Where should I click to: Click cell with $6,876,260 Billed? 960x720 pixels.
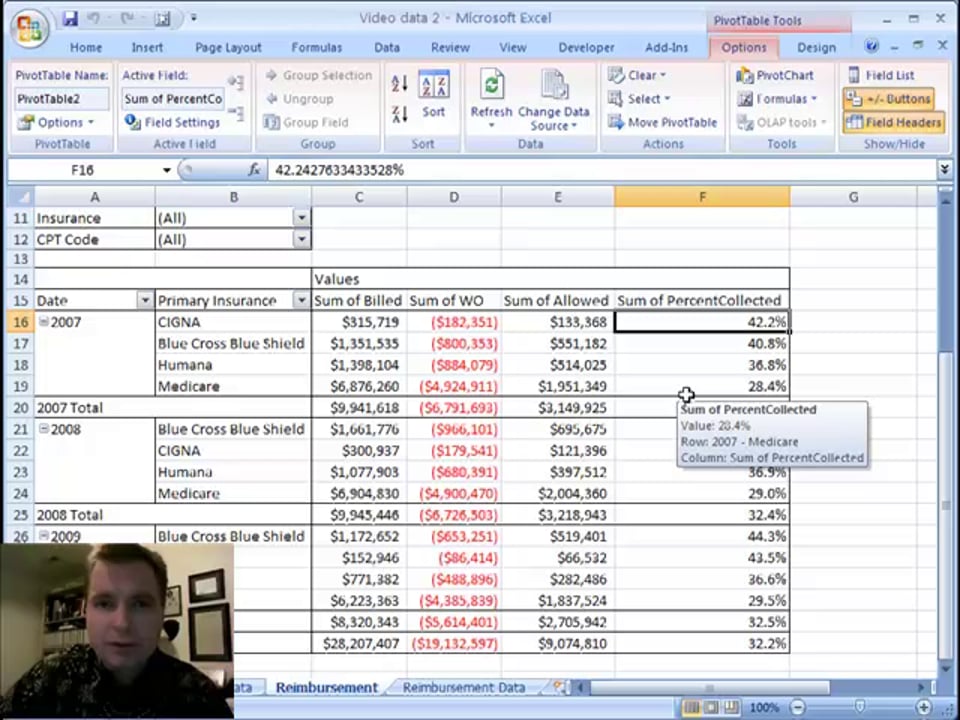pyautogui.click(x=359, y=386)
